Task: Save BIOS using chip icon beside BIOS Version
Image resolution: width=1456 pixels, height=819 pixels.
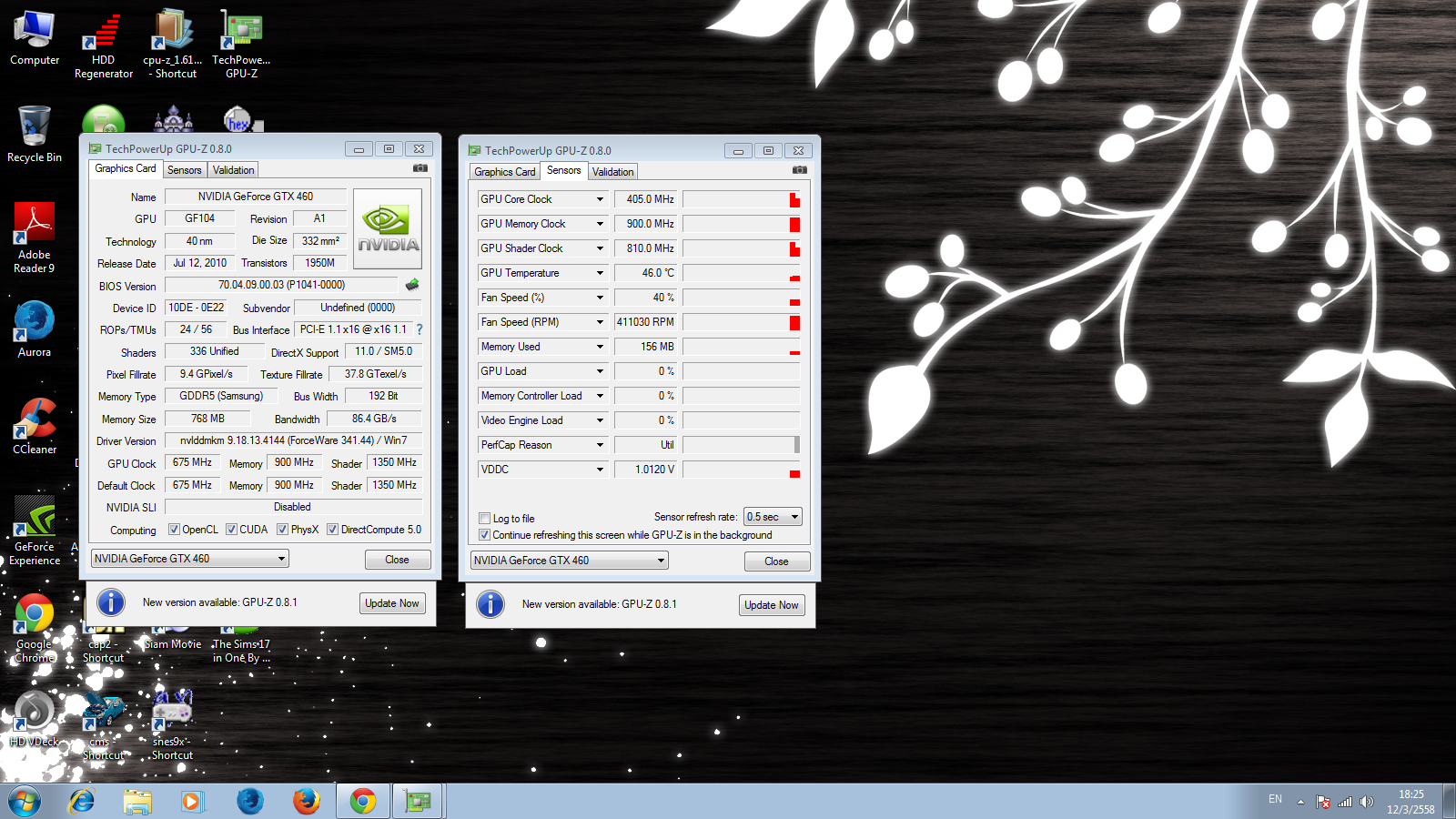Action: click(x=412, y=285)
